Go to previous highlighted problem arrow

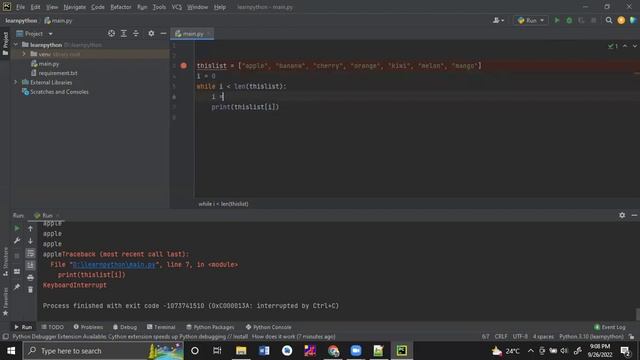pos(625,46)
